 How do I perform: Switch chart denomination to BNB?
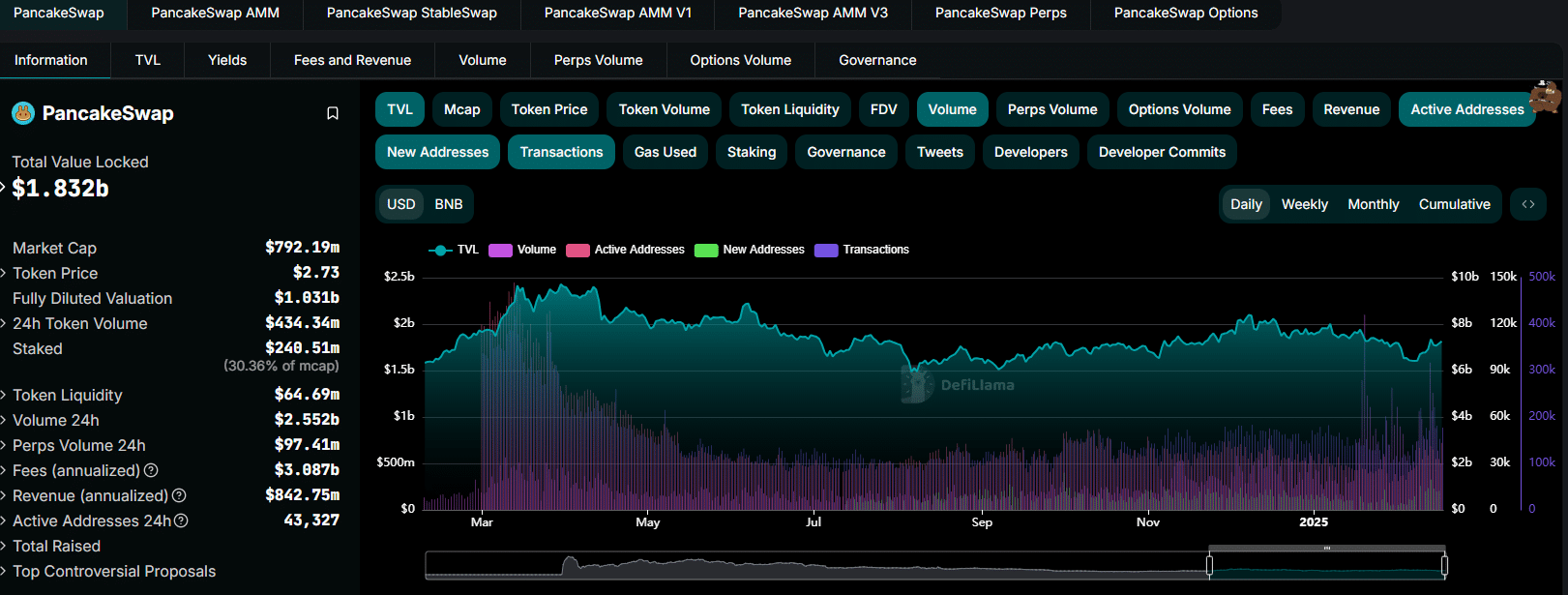point(449,204)
